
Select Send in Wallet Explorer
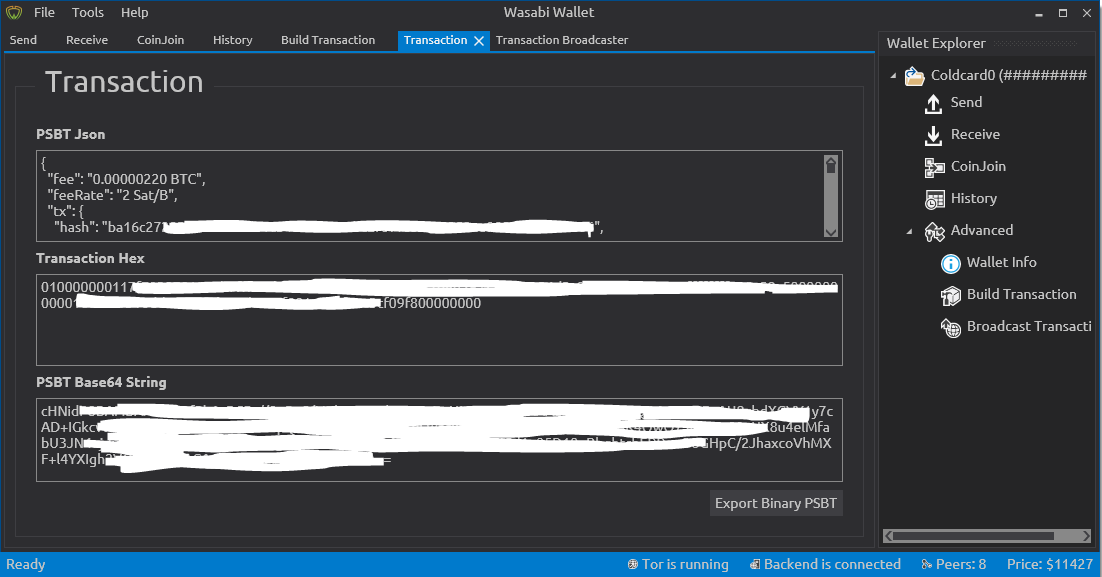(966, 103)
